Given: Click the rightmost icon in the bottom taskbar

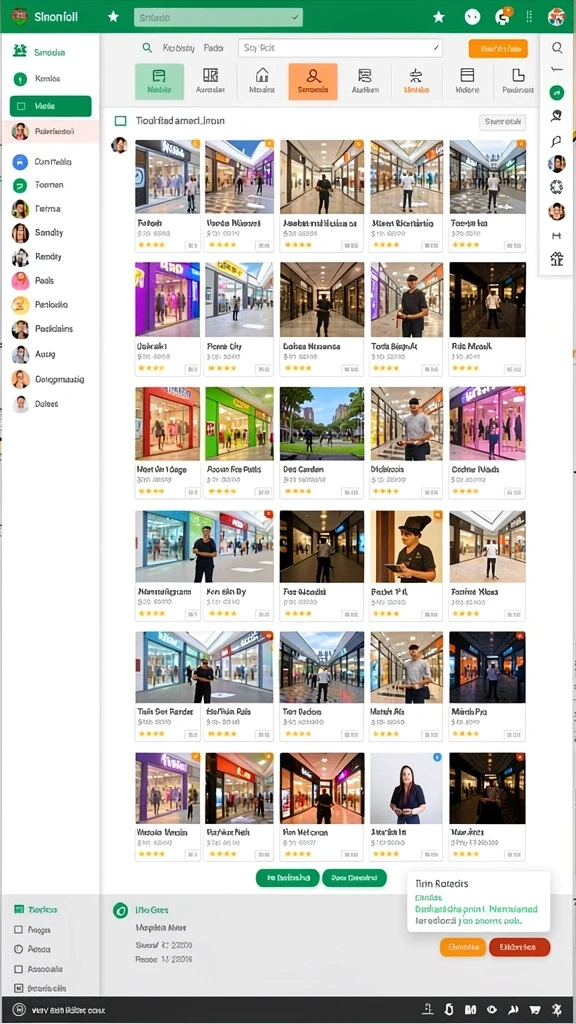Looking at the screenshot, I should coord(556,1010).
